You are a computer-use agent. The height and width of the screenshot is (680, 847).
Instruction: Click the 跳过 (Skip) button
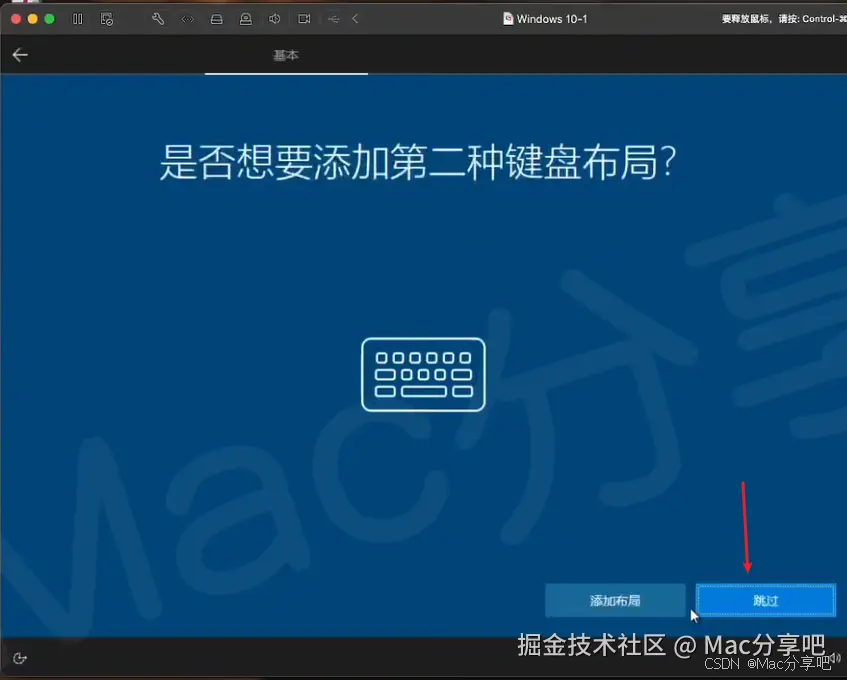(x=765, y=600)
